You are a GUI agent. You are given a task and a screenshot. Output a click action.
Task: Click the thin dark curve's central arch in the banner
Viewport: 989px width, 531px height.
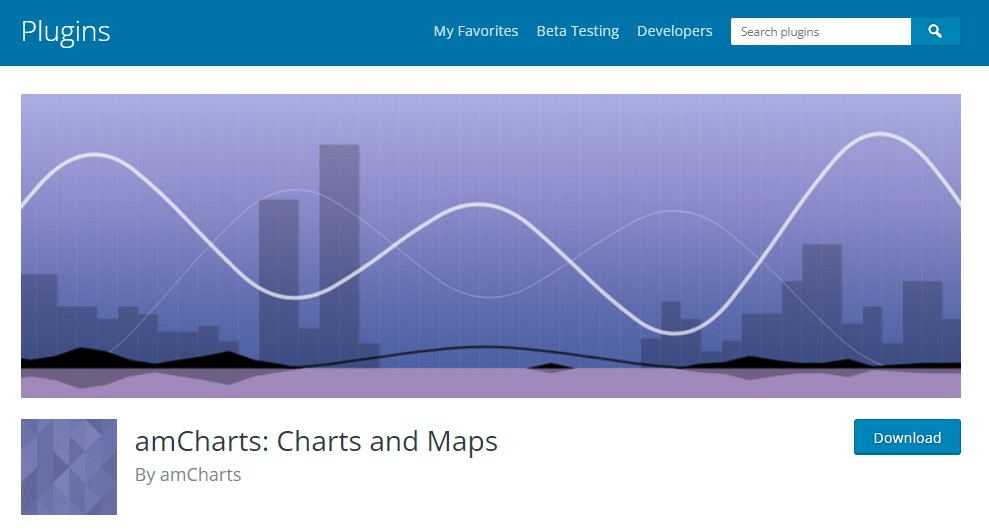click(483, 347)
